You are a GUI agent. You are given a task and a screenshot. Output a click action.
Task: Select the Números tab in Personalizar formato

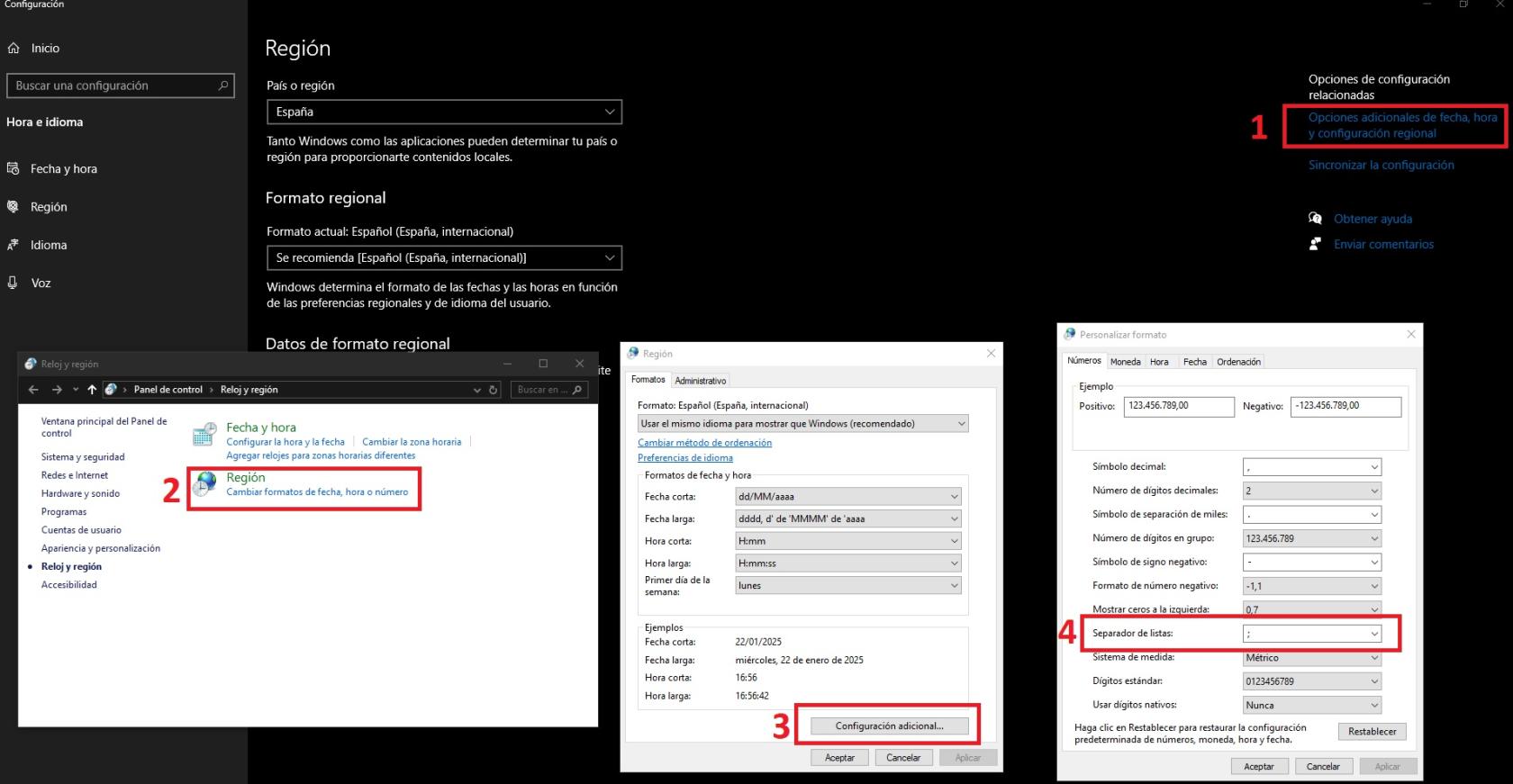pos(1083,361)
